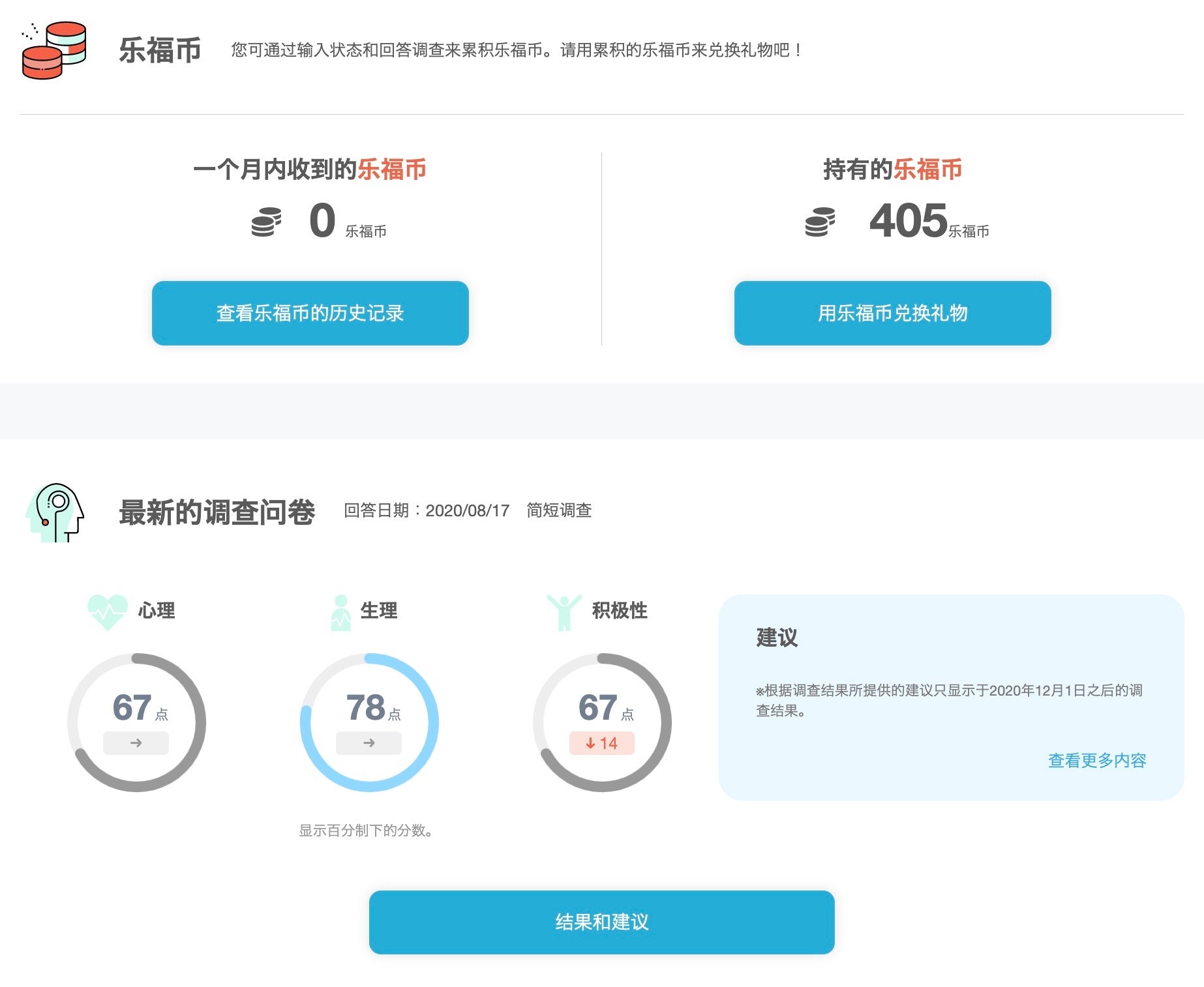Click the arrow trend badge under 心理 score
This screenshot has width=1204, height=987.
click(x=136, y=743)
